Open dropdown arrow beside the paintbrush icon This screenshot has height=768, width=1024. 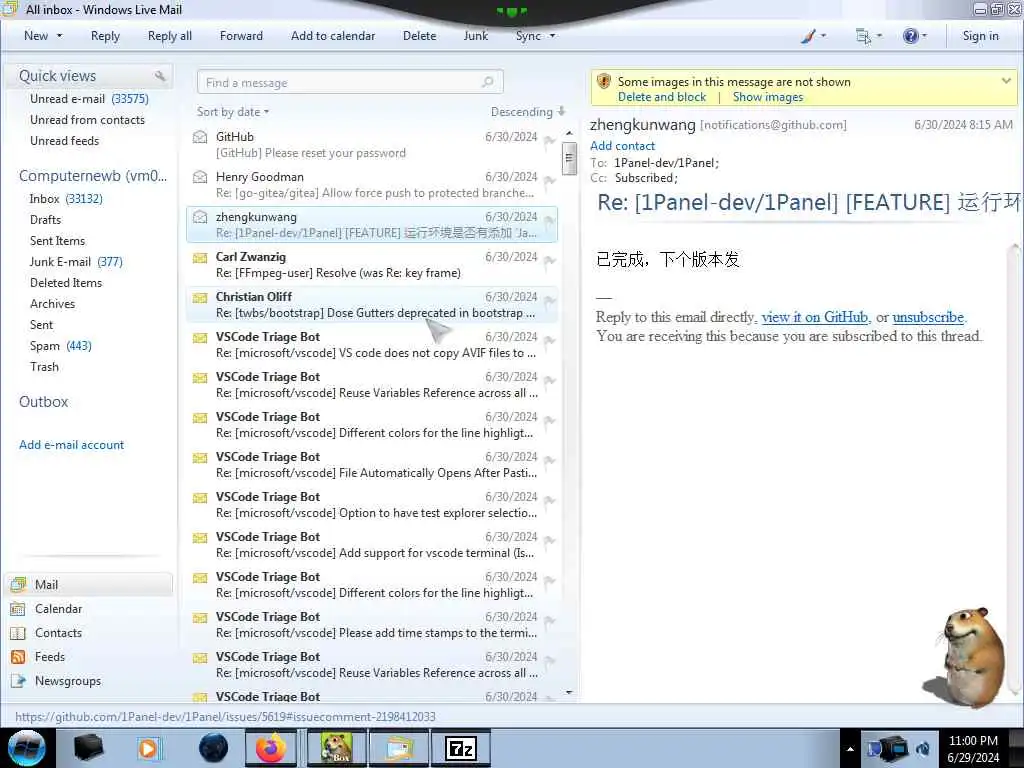click(x=824, y=36)
